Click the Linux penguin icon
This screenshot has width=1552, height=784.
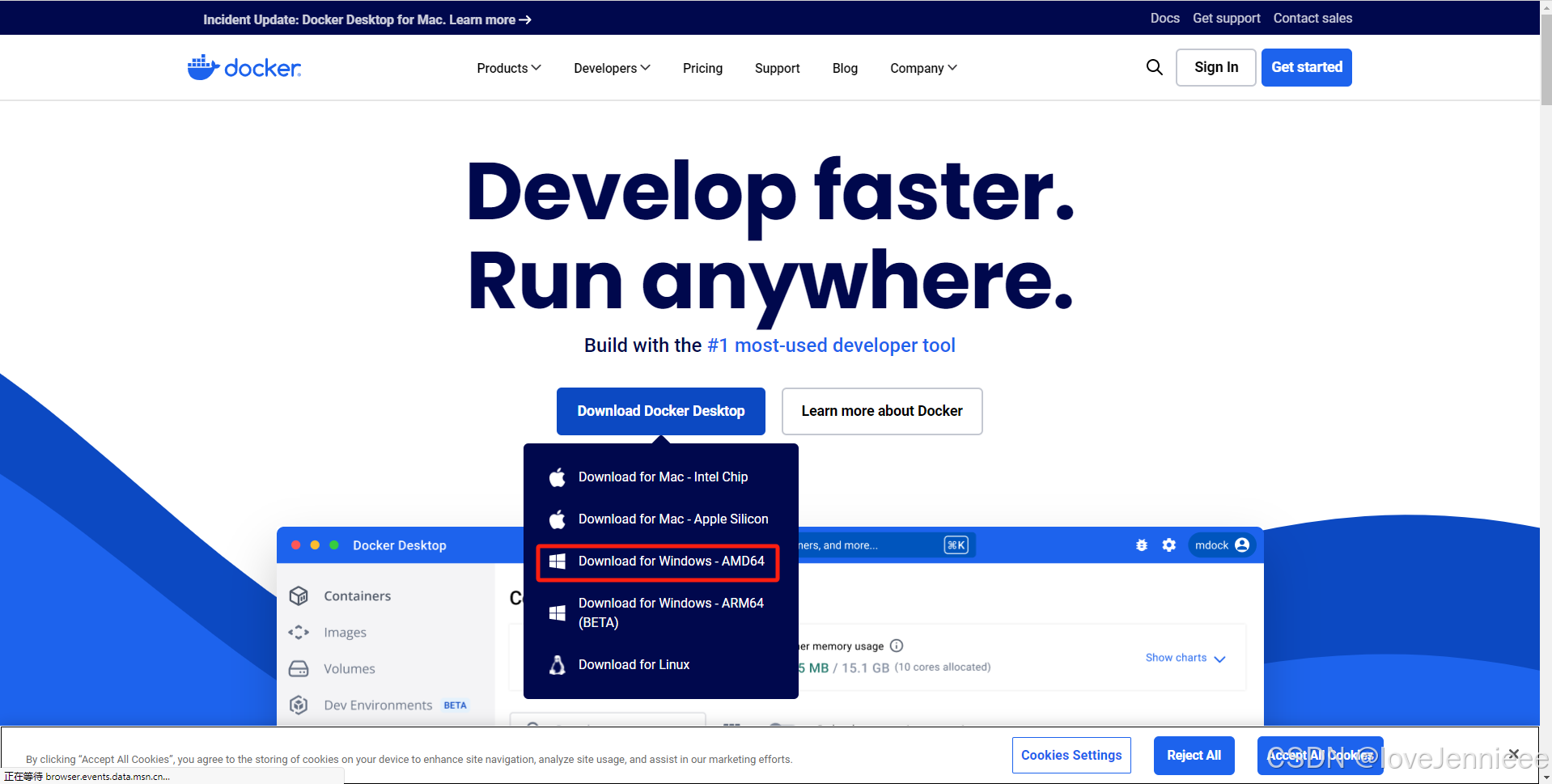click(x=558, y=665)
